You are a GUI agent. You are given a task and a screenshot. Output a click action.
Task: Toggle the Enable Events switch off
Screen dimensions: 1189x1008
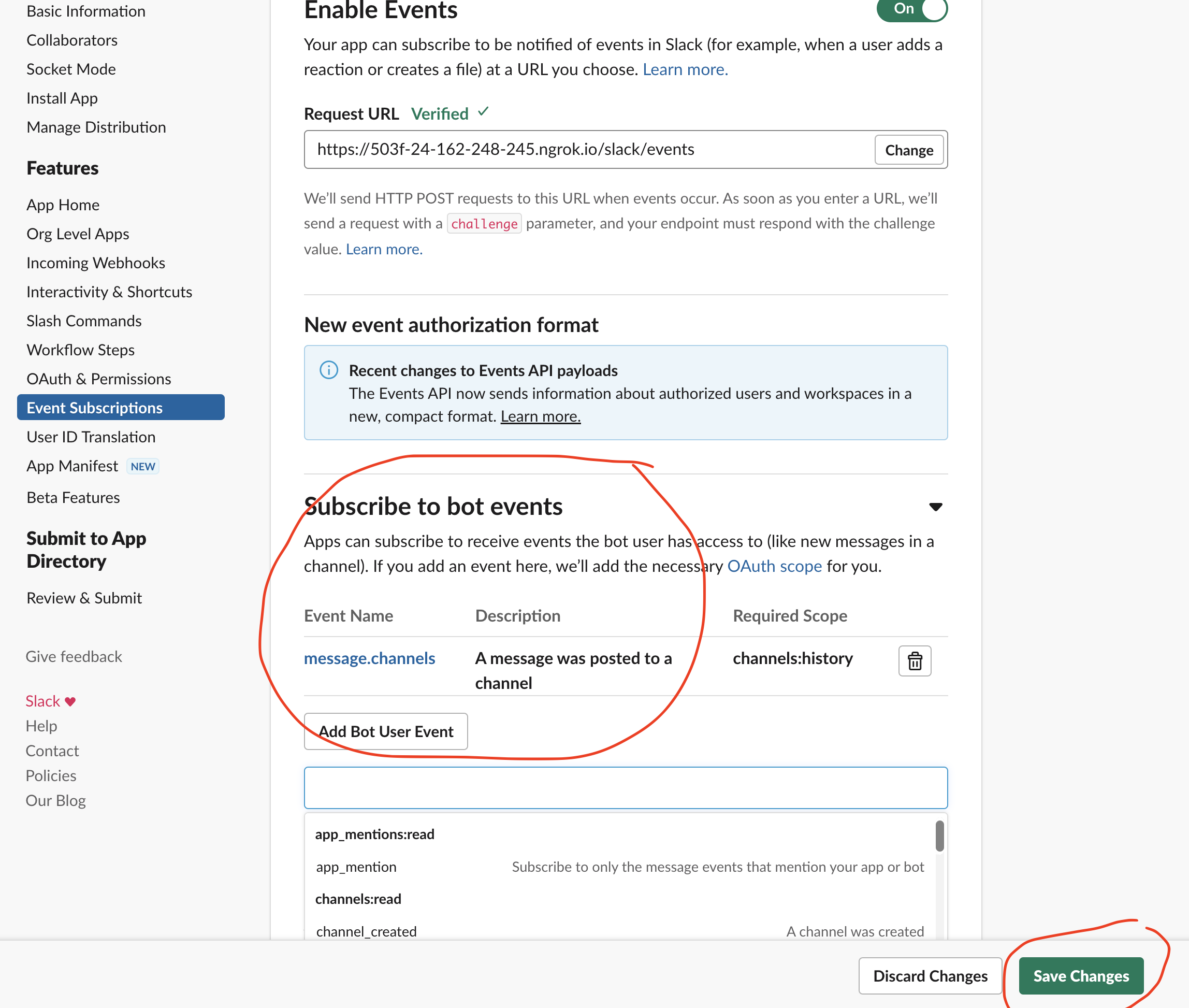912,9
